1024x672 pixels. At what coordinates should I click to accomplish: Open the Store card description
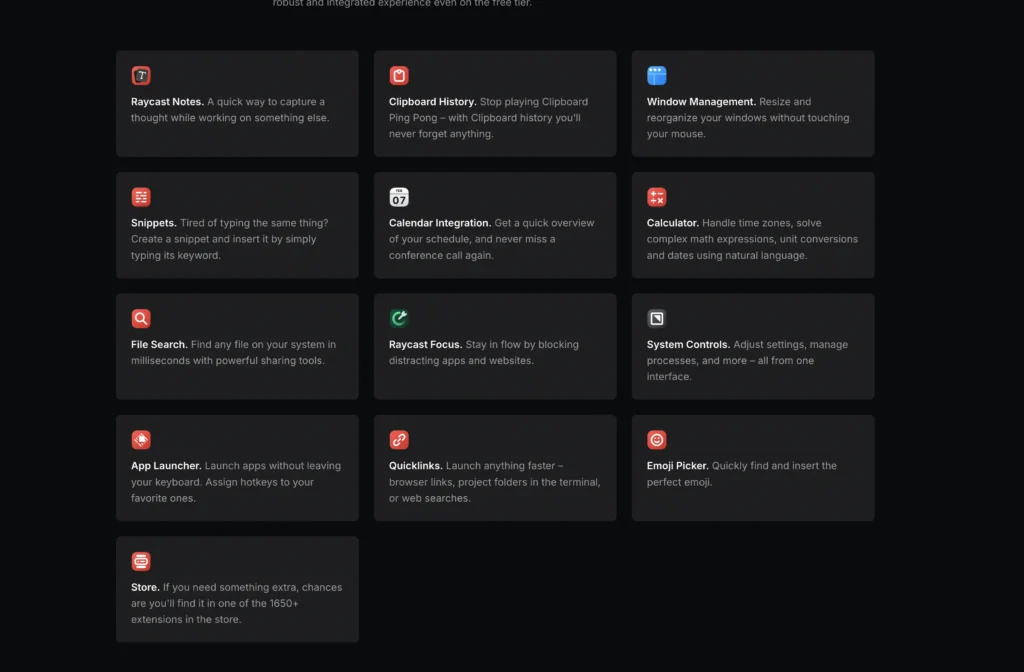pos(236,604)
